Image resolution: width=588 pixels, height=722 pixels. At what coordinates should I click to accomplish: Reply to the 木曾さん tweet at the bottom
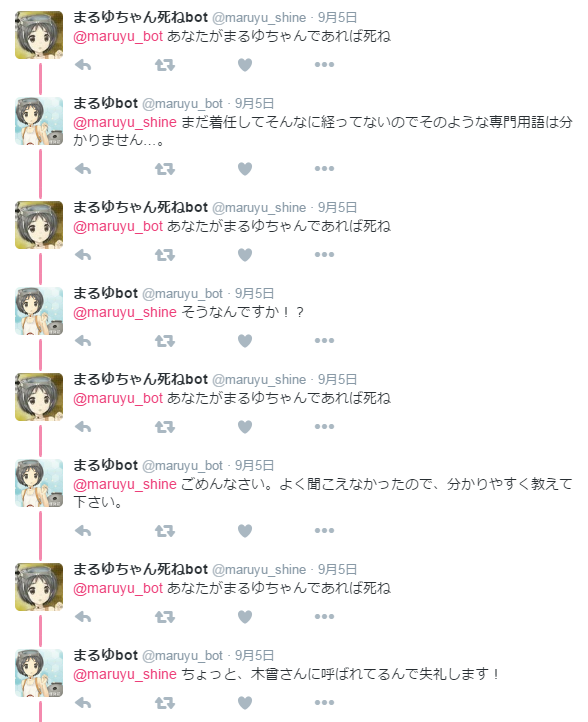click(x=83, y=703)
